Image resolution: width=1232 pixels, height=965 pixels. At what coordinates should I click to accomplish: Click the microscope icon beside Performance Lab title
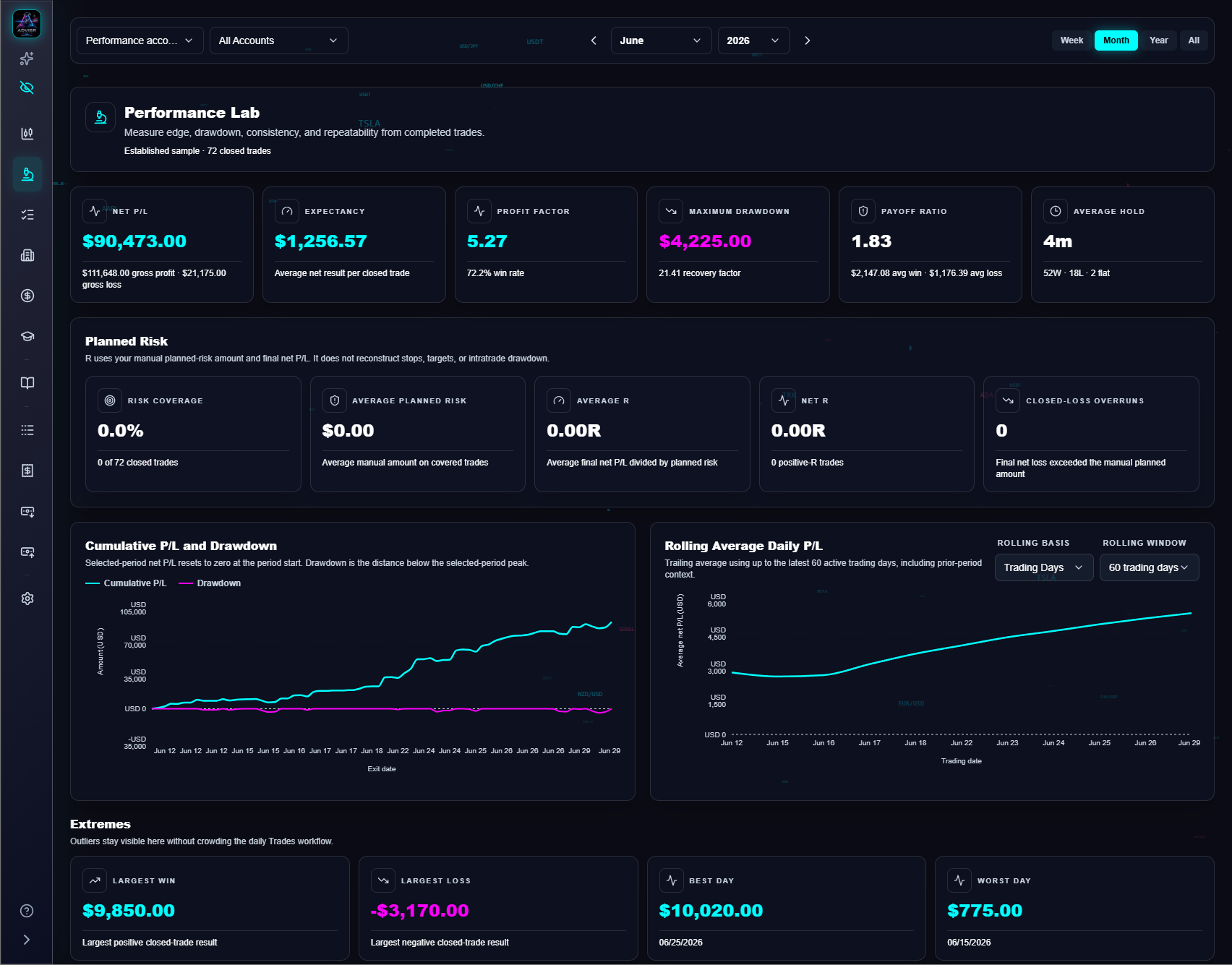point(100,117)
